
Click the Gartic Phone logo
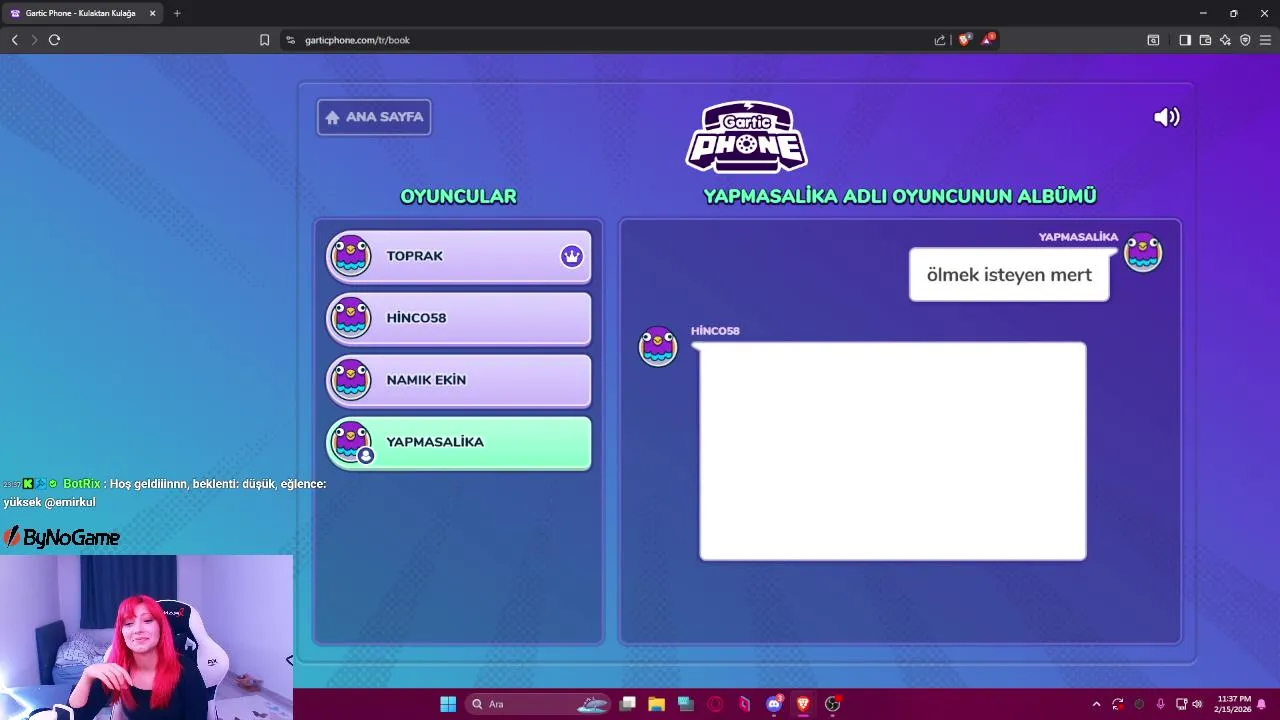(746, 137)
